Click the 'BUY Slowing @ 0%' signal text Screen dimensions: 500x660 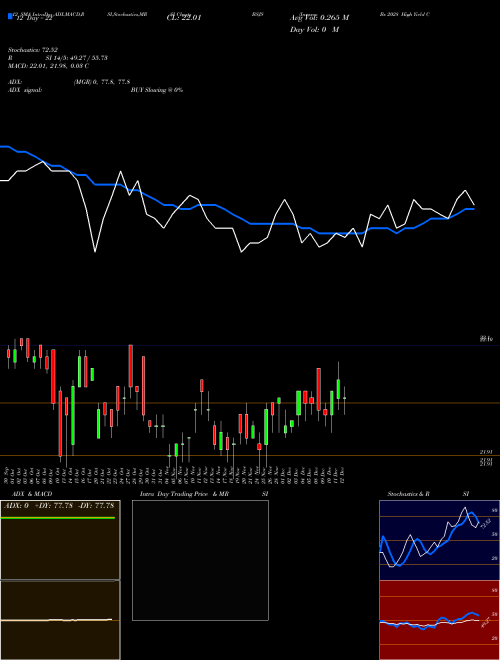click(157, 90)
